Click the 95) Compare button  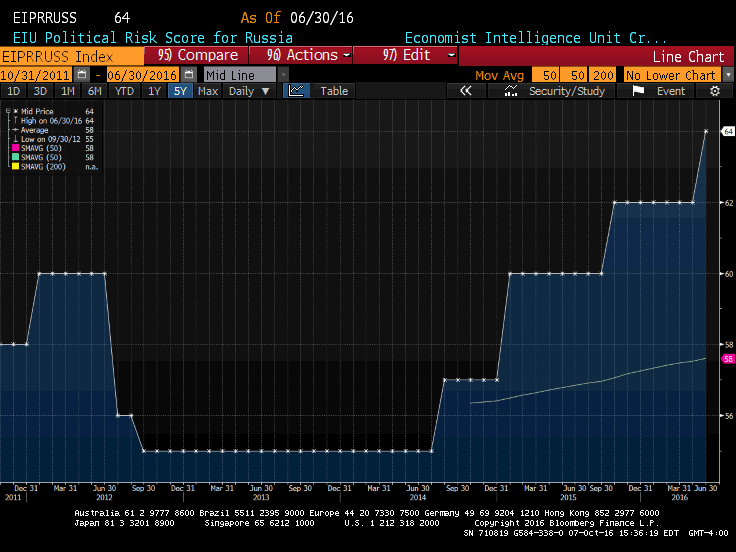(196, 55)
